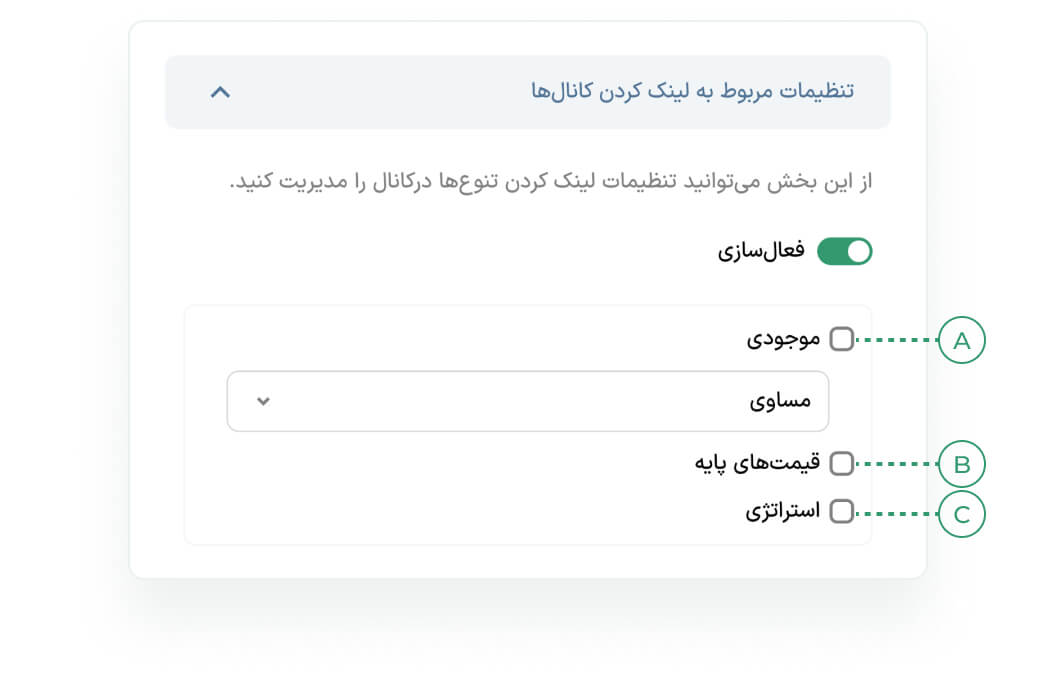Collapse the channel linking settings chevron

click(221, 92)
